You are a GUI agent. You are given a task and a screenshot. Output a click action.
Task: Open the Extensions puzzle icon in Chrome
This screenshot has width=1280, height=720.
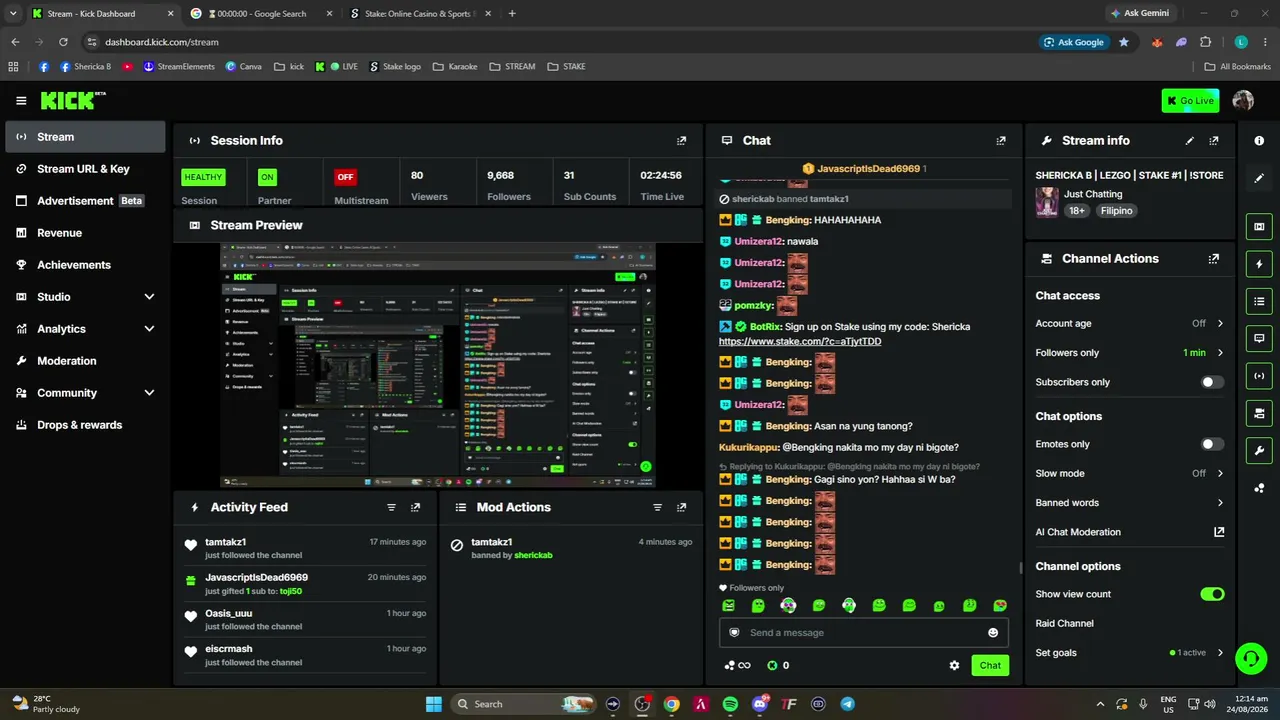pyautogui.click(x=1205, y=42)
